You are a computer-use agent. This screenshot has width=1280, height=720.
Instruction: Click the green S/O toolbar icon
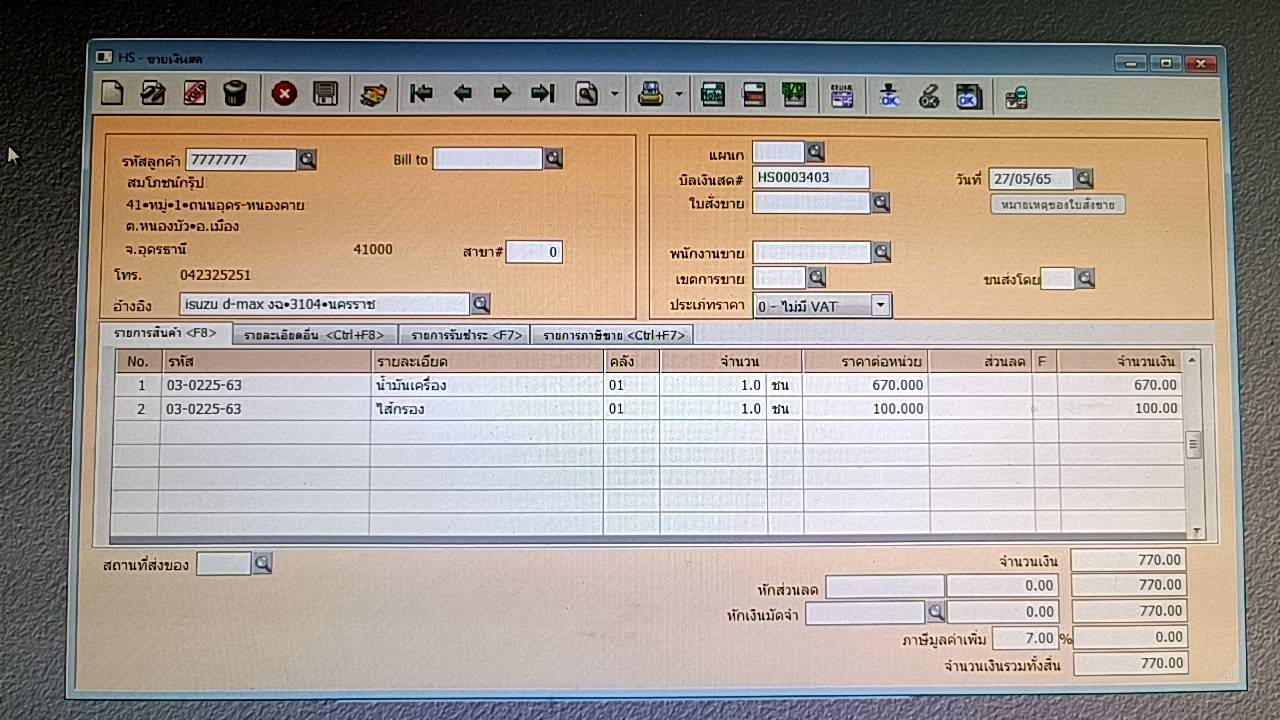(x=793, y=95)
